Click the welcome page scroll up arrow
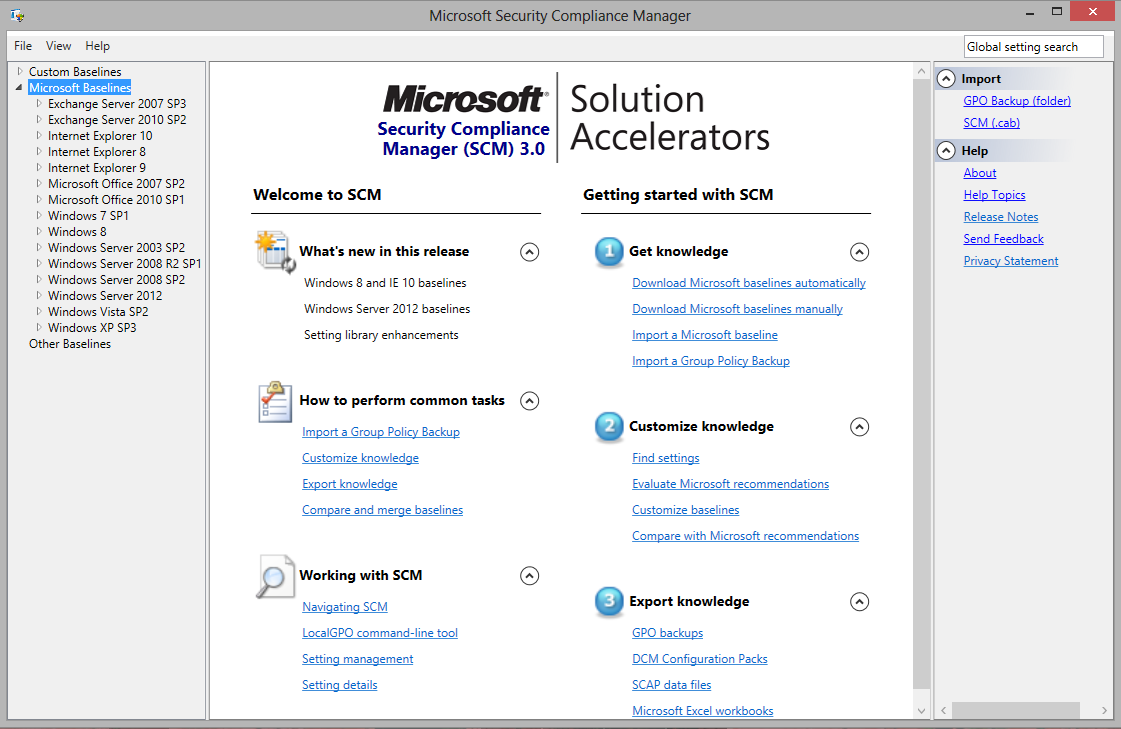 point(922,71)
